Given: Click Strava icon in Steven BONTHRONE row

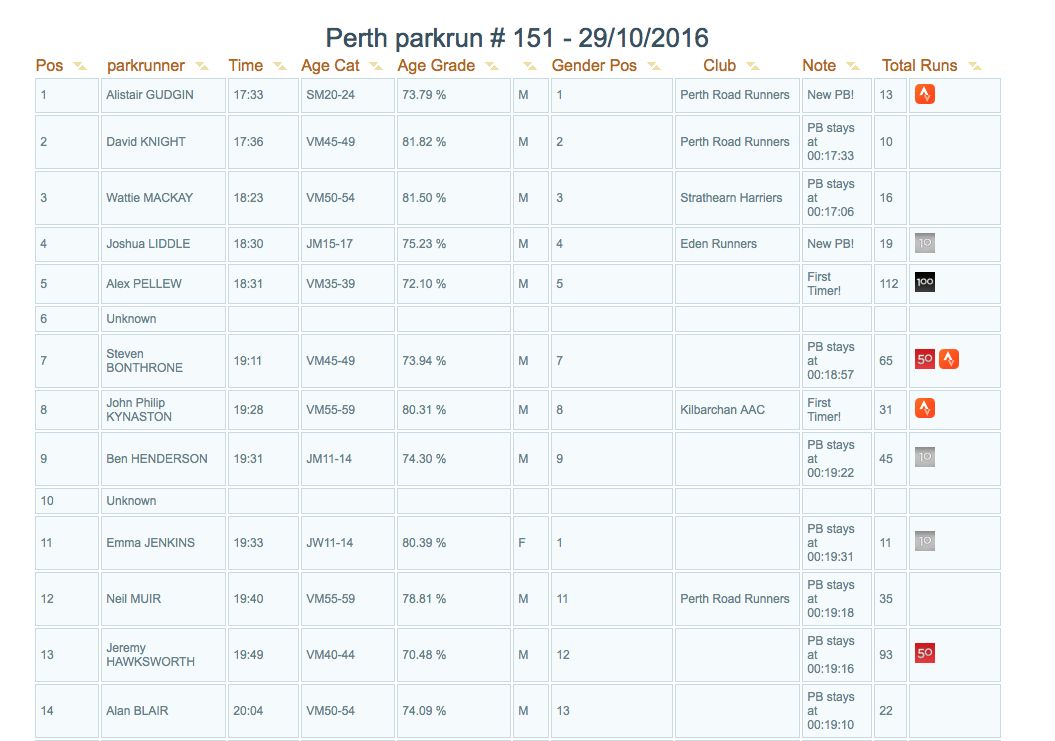Looking at the screenshot, I should (x=949, y=359).
